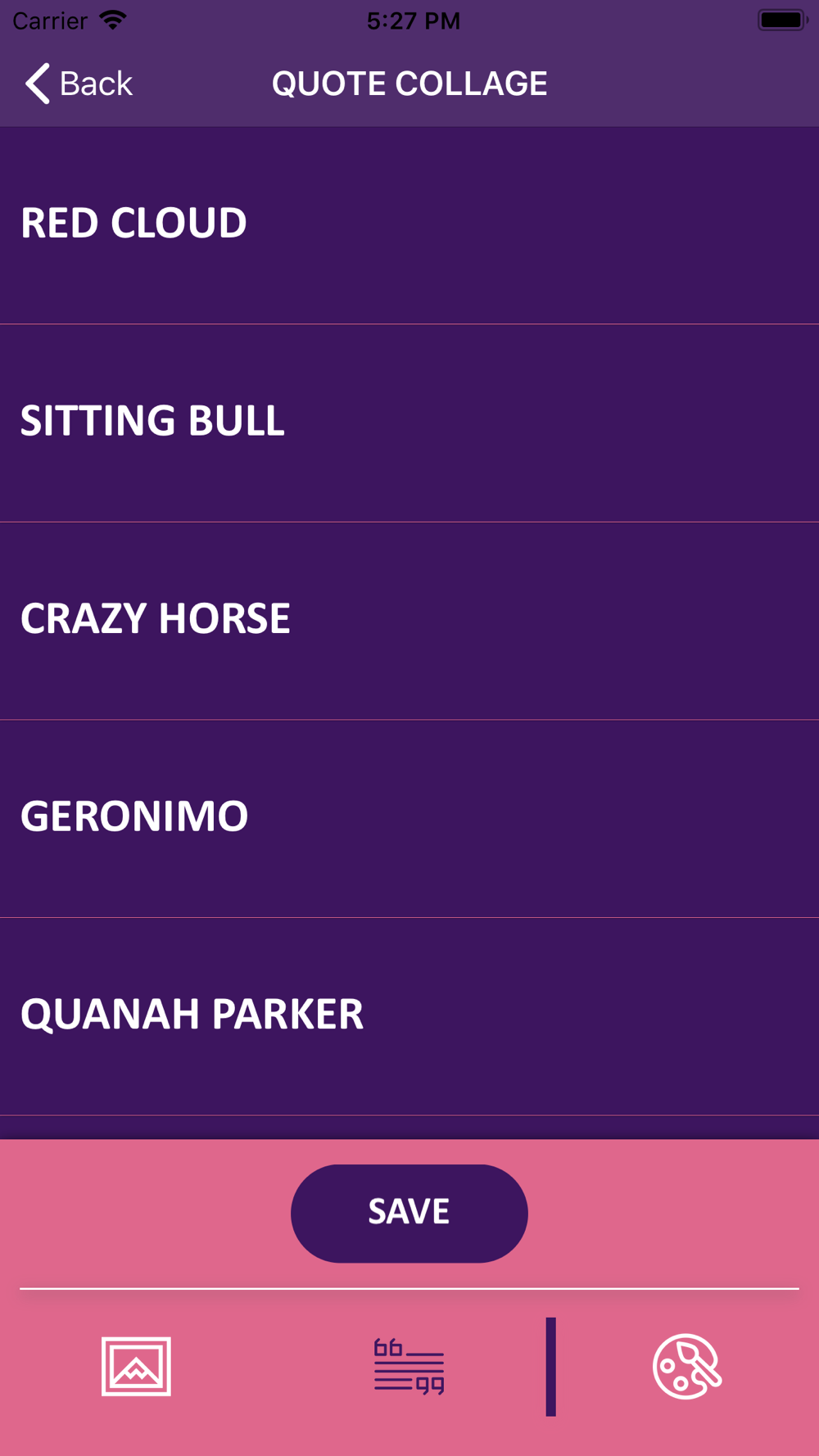This screenshot has height=1456, width=819.
Task: Save the quote collage
Action: pos(409,1213)
